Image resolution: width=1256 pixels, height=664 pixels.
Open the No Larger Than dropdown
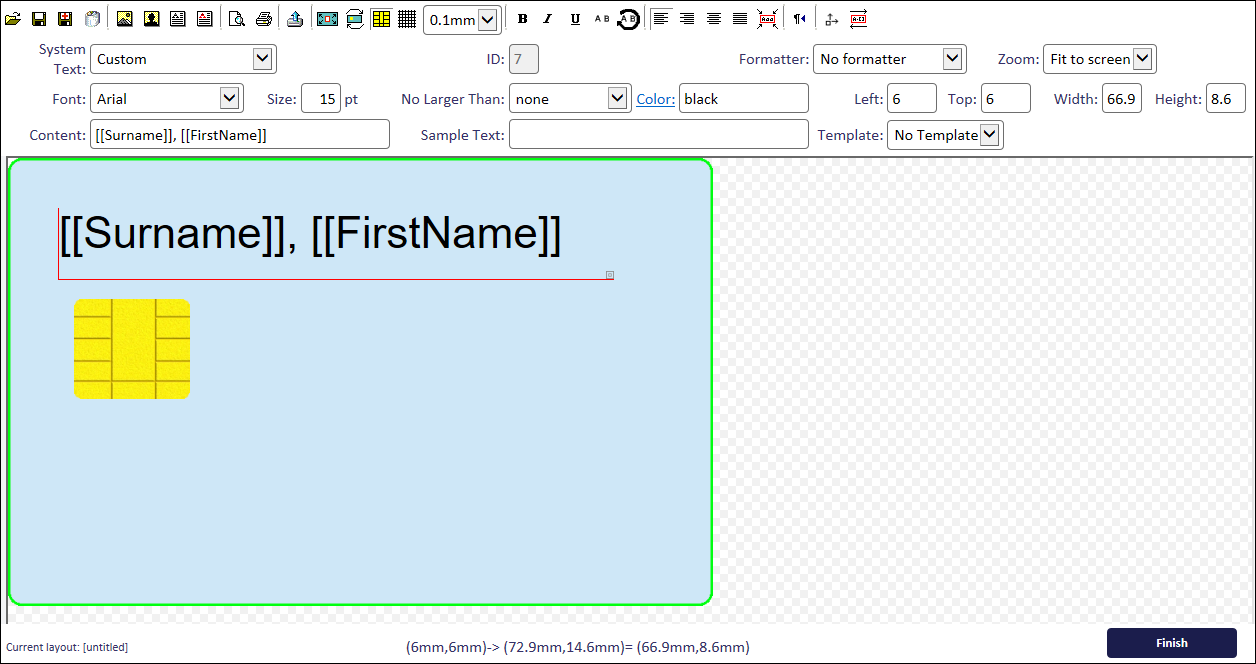tap(570, 99)
